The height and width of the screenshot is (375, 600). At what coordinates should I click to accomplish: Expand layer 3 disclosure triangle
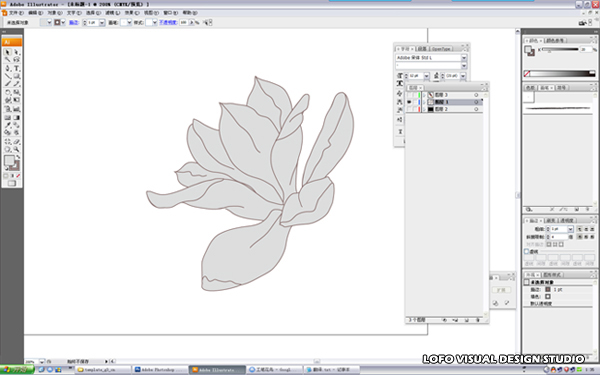click(424, 95)
